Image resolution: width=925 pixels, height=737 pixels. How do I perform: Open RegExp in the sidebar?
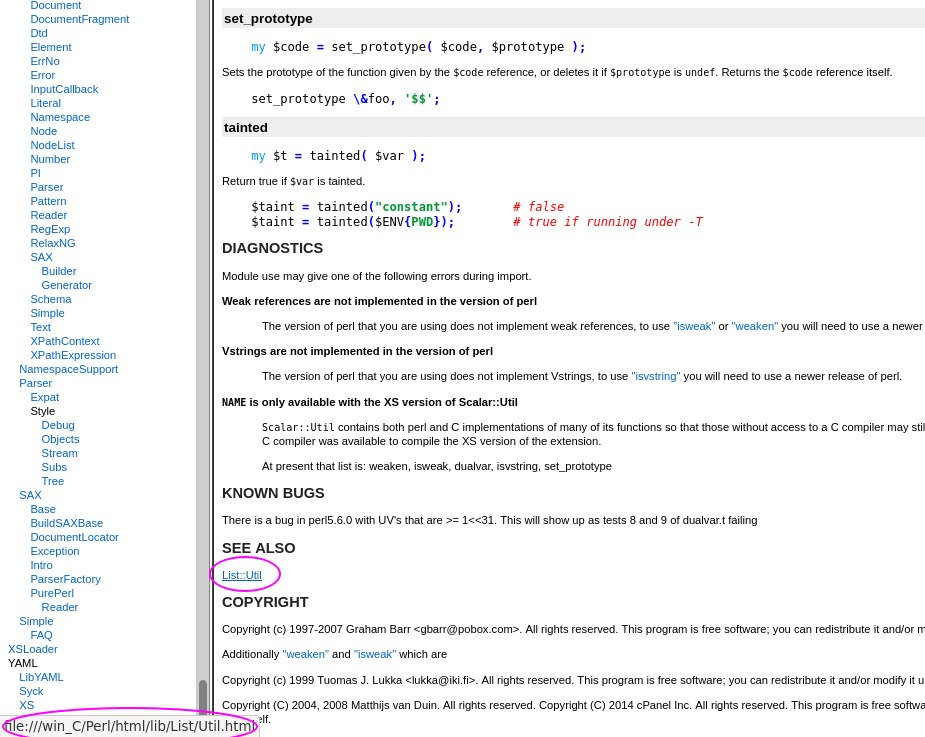pos(50,229)
